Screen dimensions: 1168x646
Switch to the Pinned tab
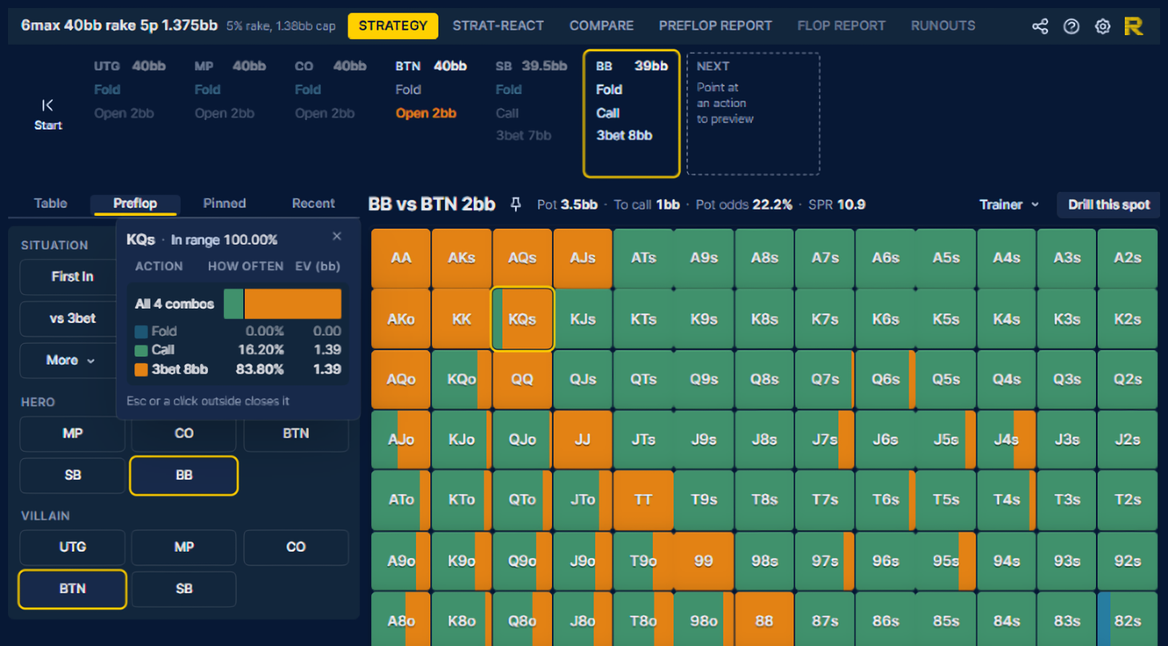(224, 203)
